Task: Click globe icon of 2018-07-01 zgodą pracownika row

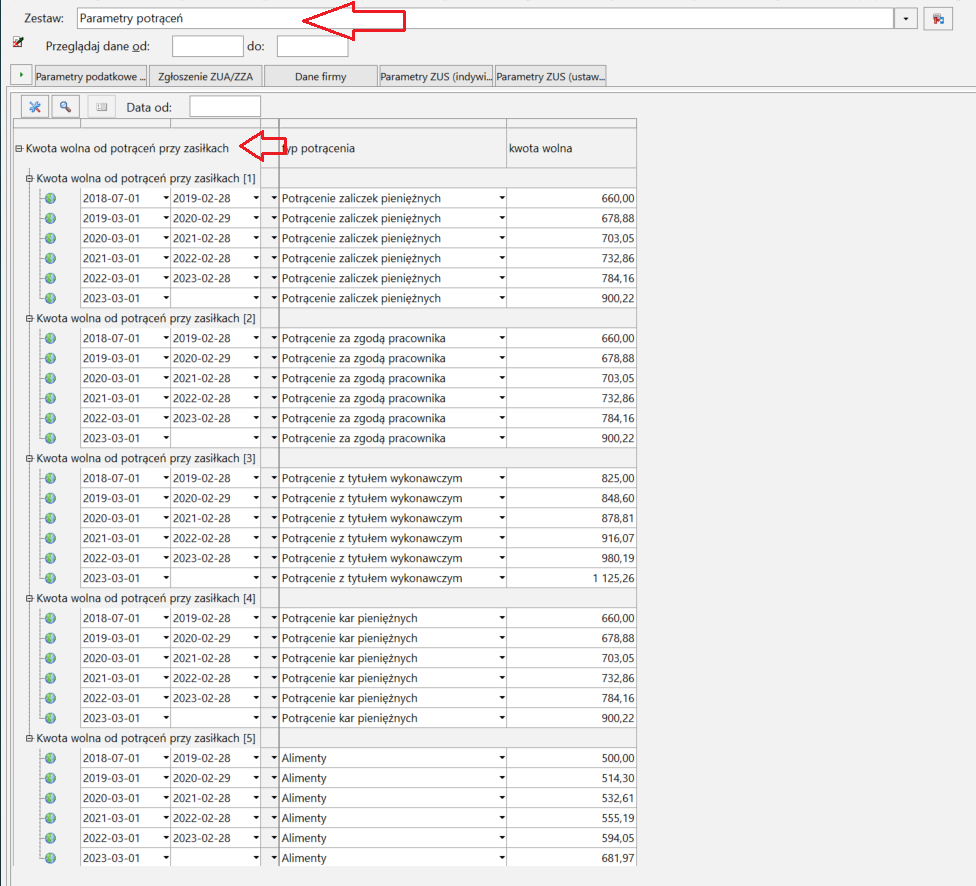Action: 50,338
